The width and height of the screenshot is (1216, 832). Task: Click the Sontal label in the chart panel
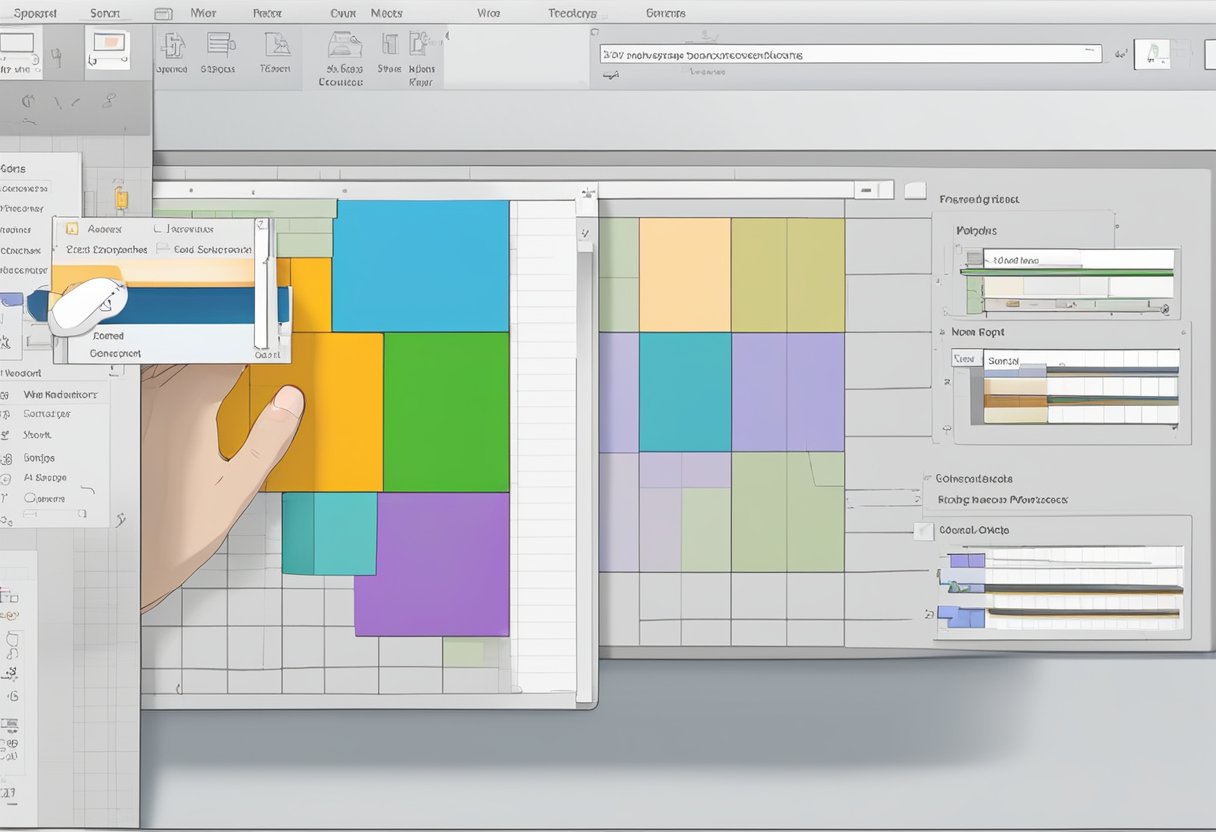coord(1002,360)
